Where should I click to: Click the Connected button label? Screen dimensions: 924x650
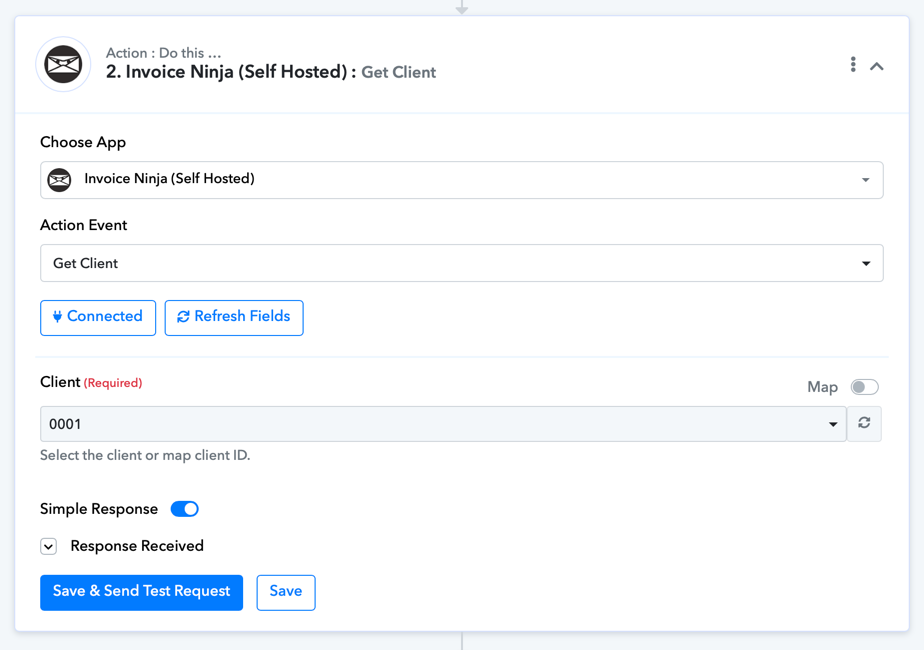click(105, 316)
